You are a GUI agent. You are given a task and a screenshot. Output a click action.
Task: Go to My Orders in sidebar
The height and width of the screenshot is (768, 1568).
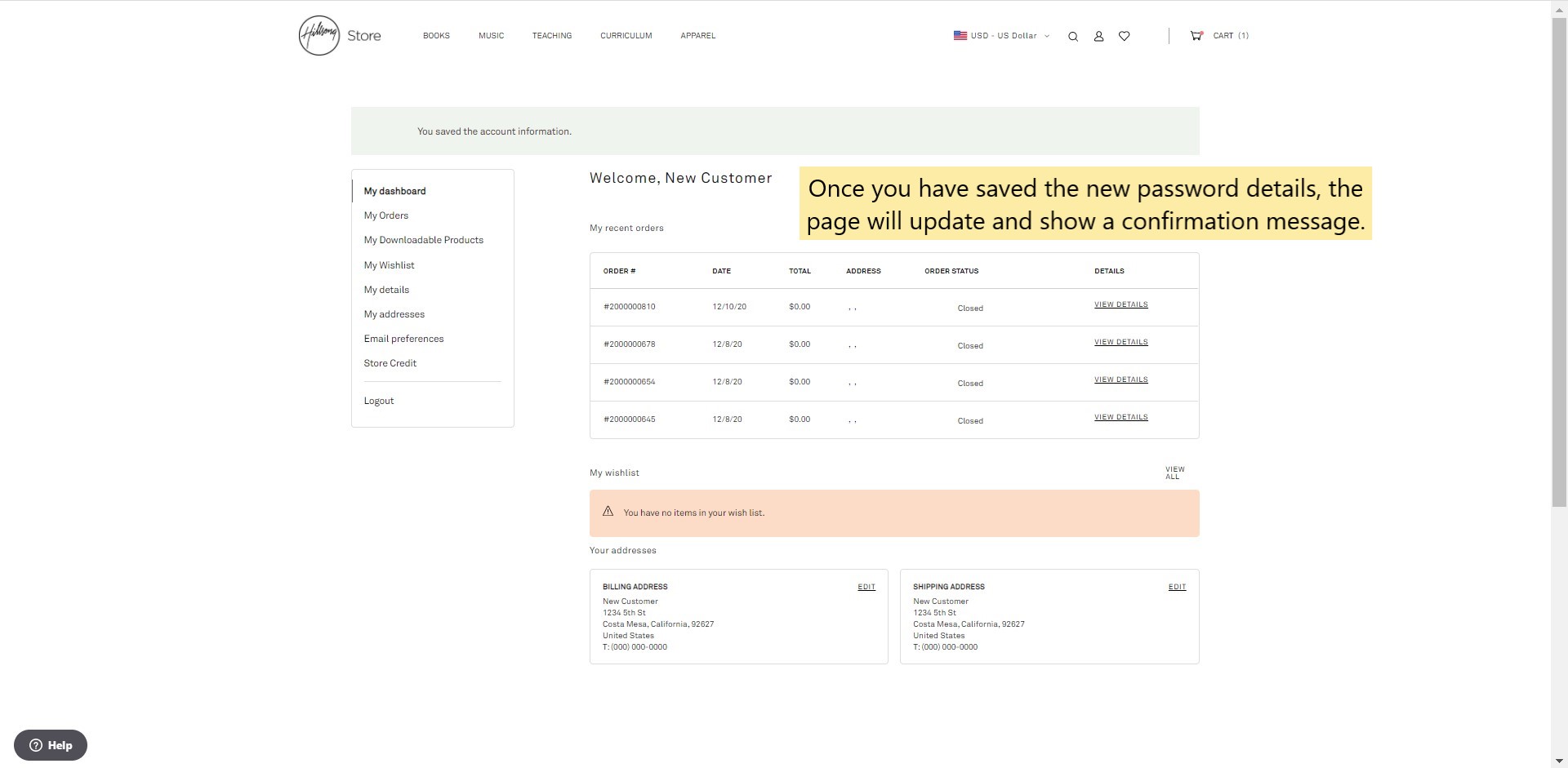tap(385, 215)
